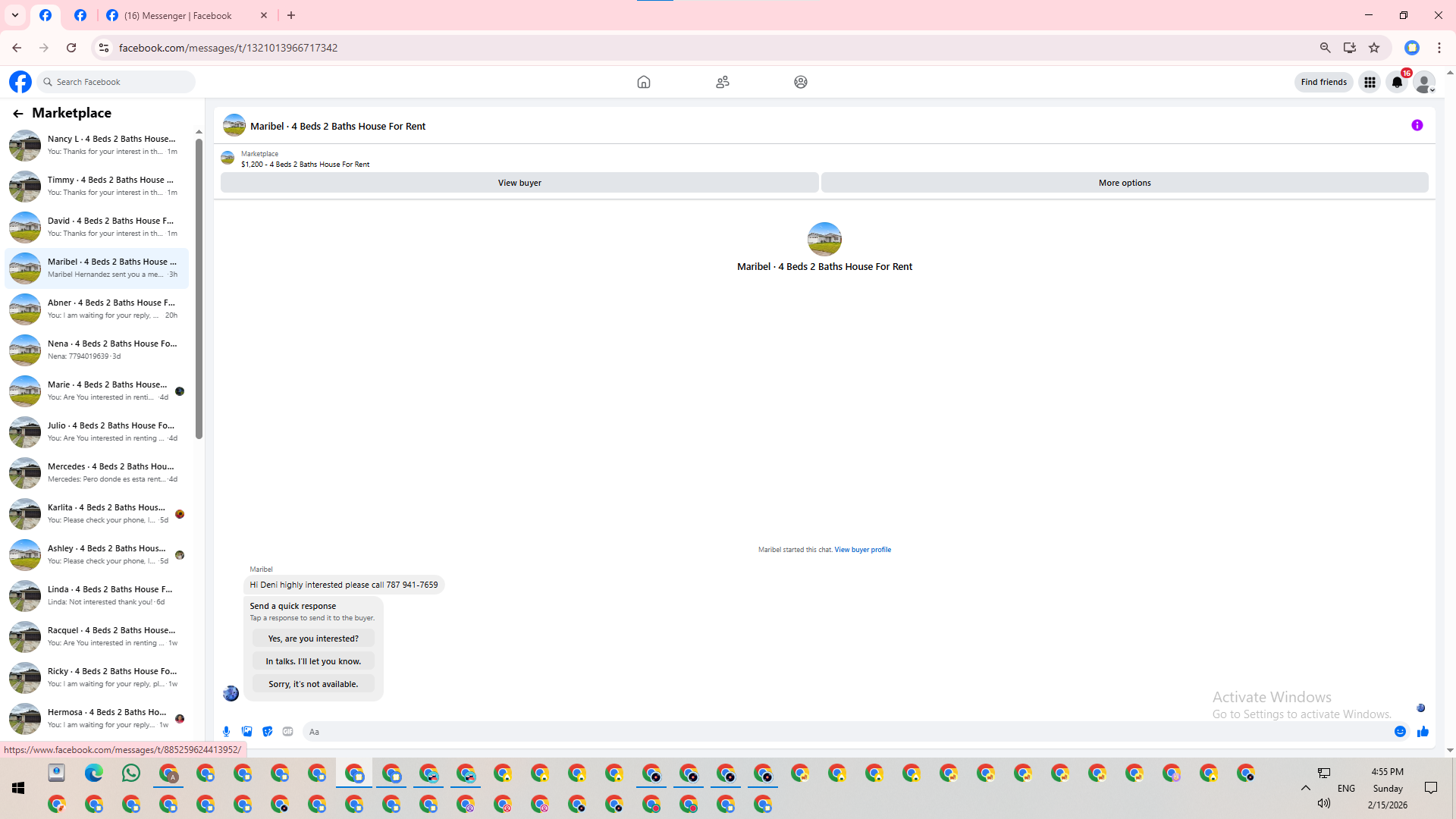Send quick reply "In talks. I'll let you know."
This screenshot has width=1456, height=819.
[x=313, y=661]
